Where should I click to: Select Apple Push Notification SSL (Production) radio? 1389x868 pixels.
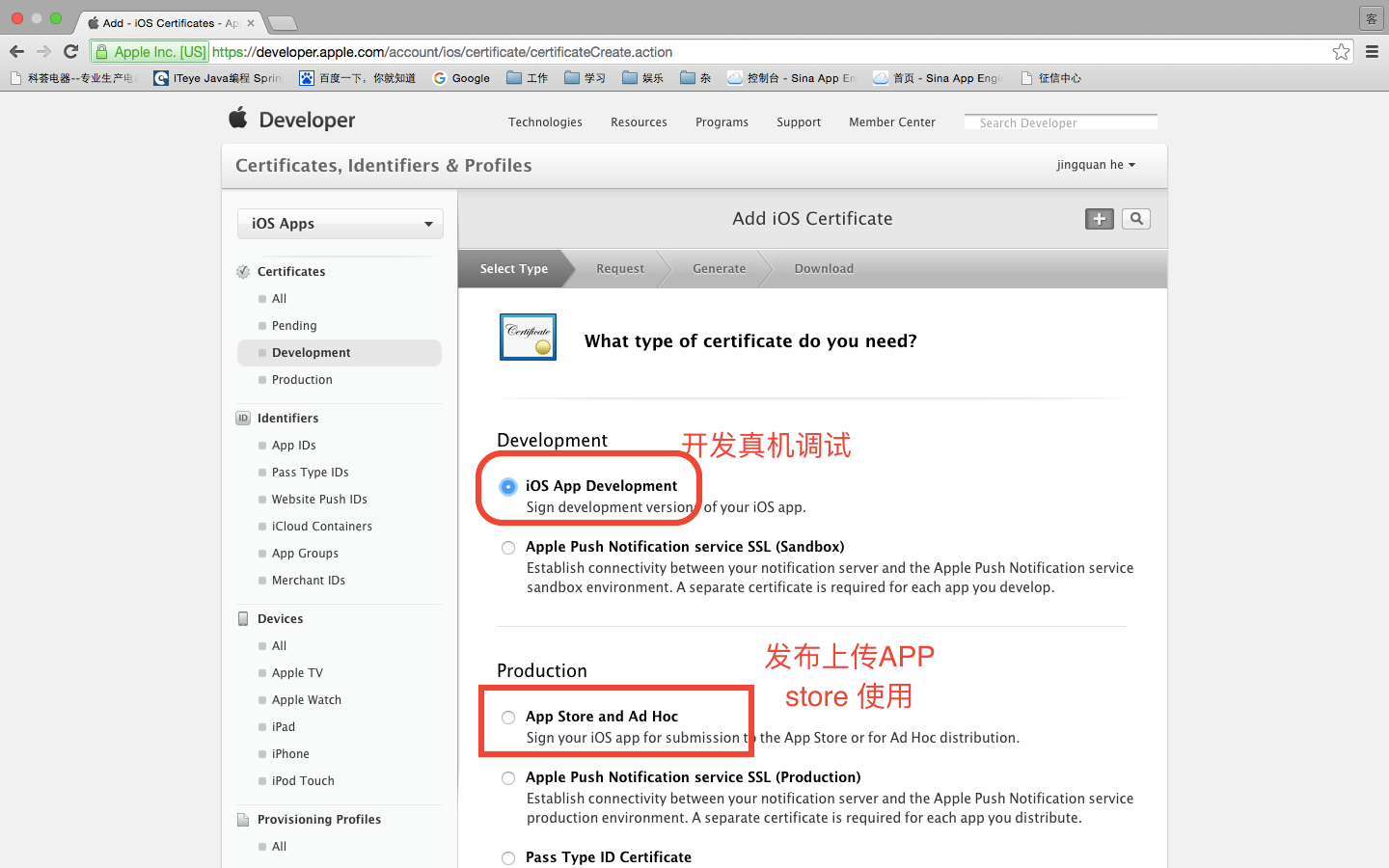click(508, 778)
